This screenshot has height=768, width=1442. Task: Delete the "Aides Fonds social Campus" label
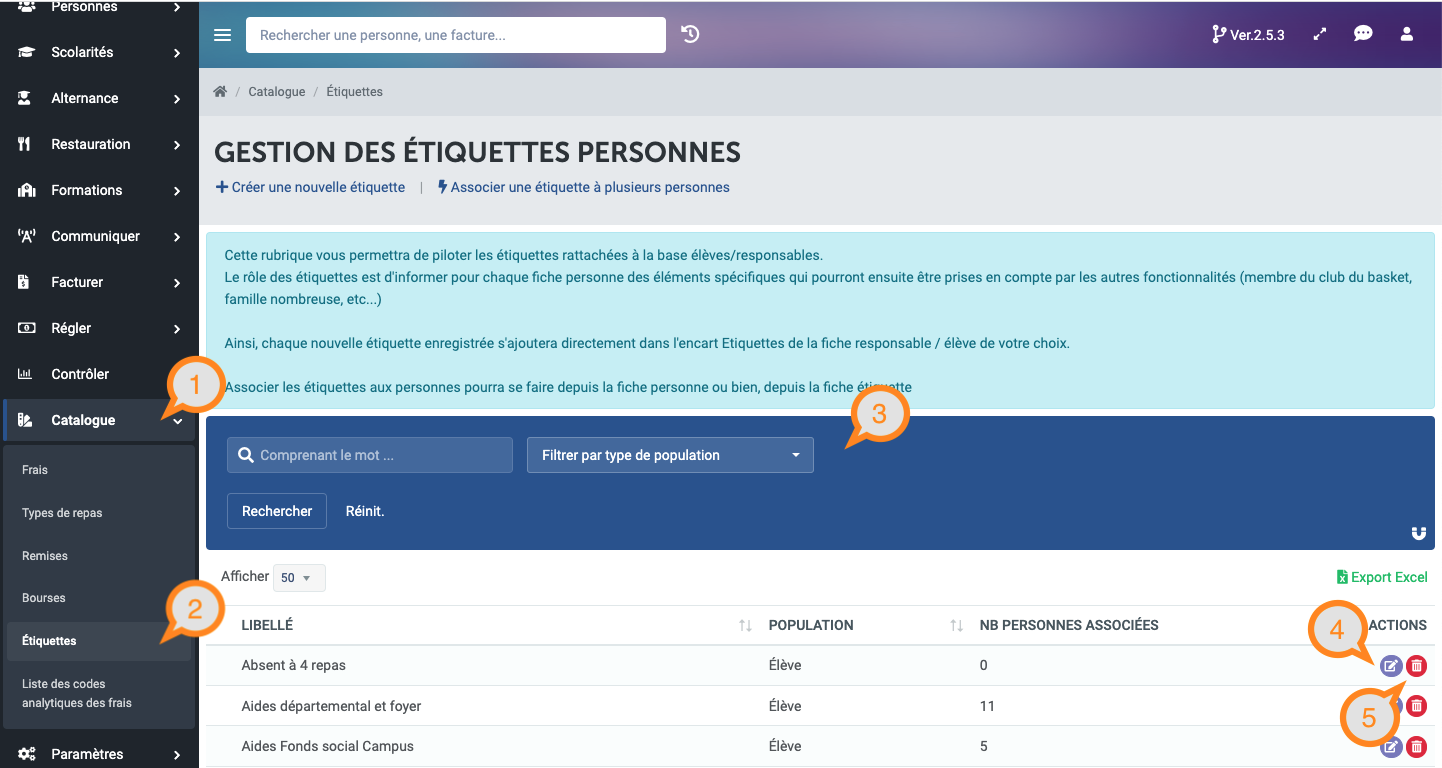coord(1417,747)
